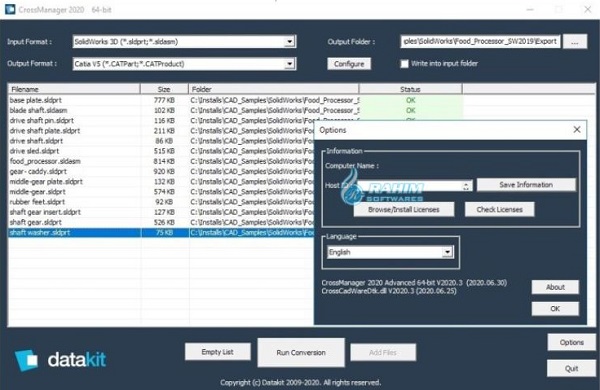Open the Output Format dropdown
600x390 pixels.
click(x=290, y=64)
